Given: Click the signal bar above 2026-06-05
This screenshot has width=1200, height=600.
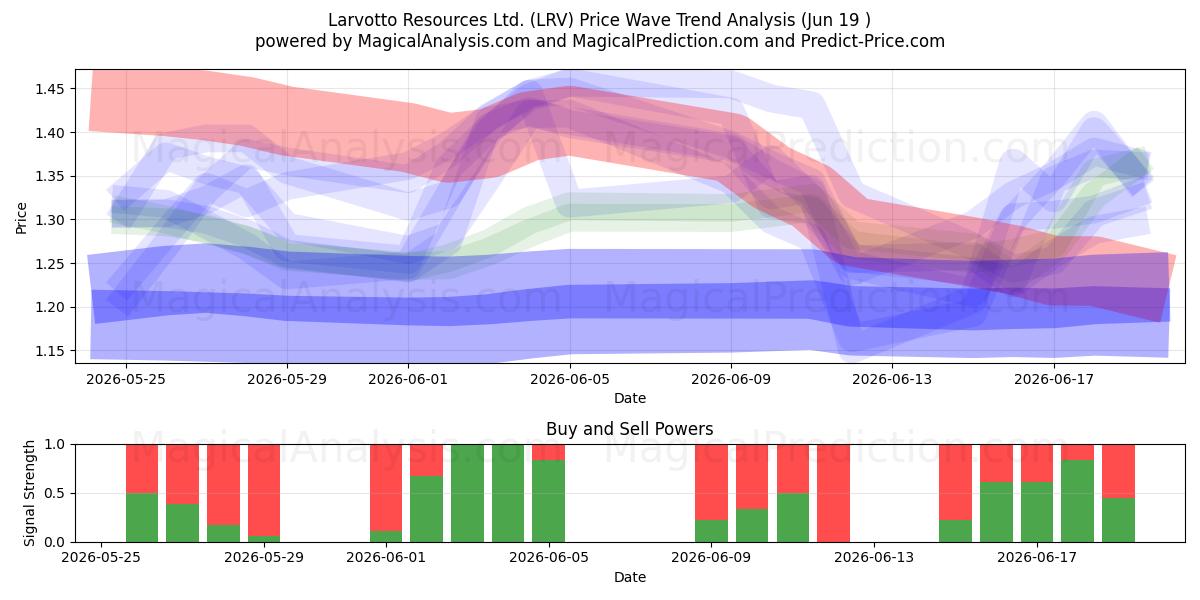Looking at the screenshot, I should coord(549,493).
